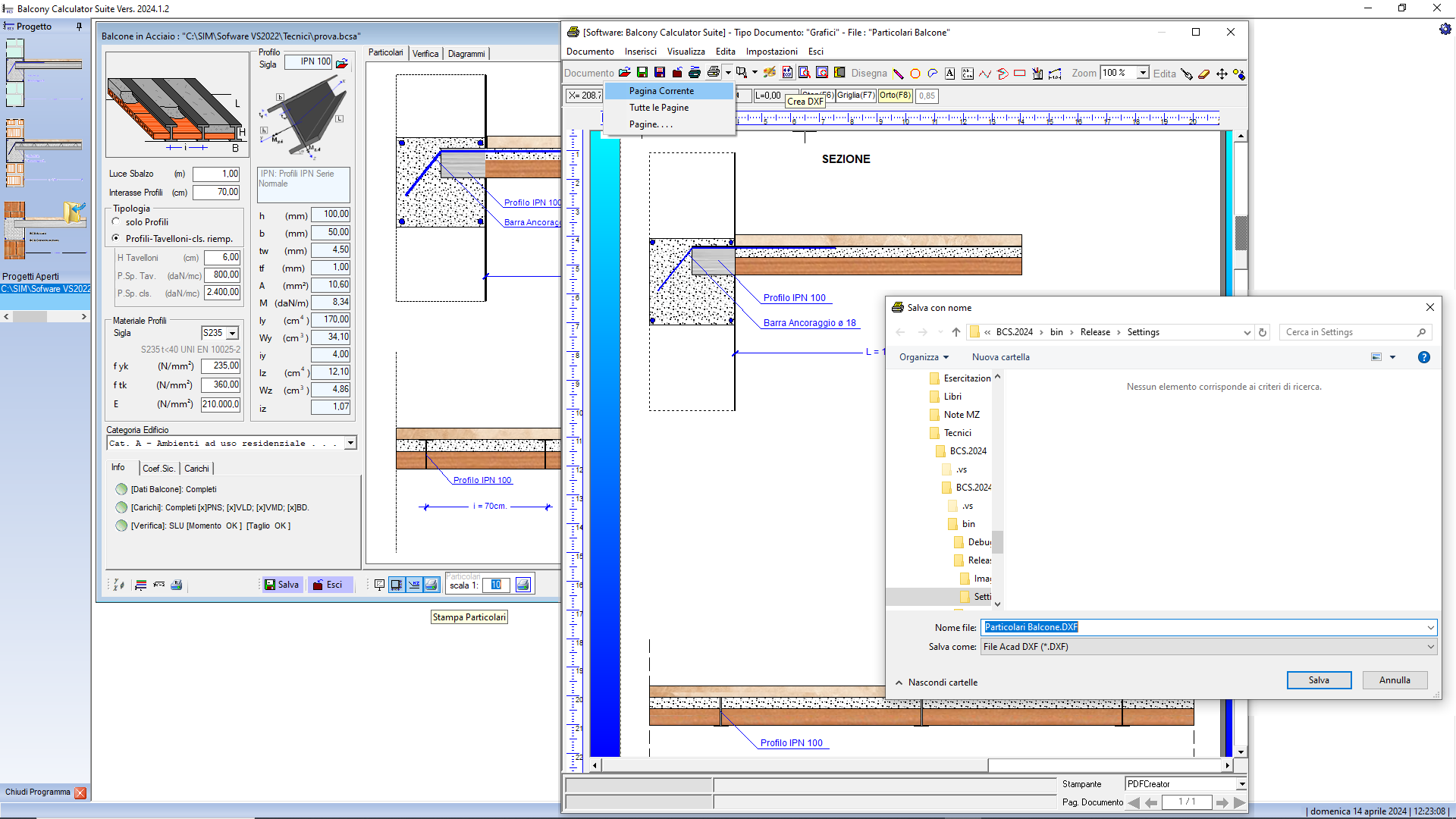
Task: Click the printer icon next to scala field
Action: pyautogui.click(x=523, y=585)
